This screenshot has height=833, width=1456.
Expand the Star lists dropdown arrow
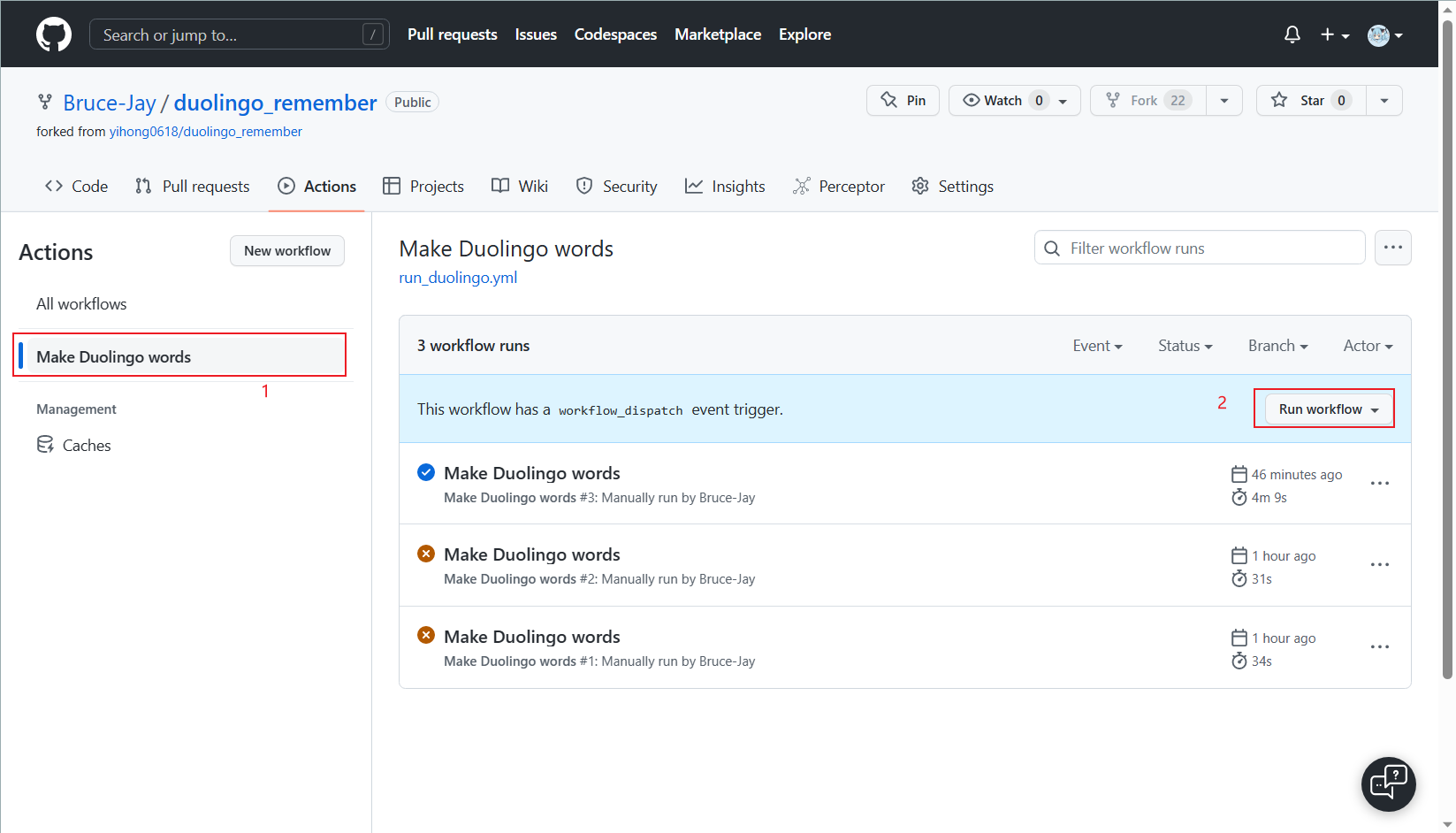point(1384,101)
